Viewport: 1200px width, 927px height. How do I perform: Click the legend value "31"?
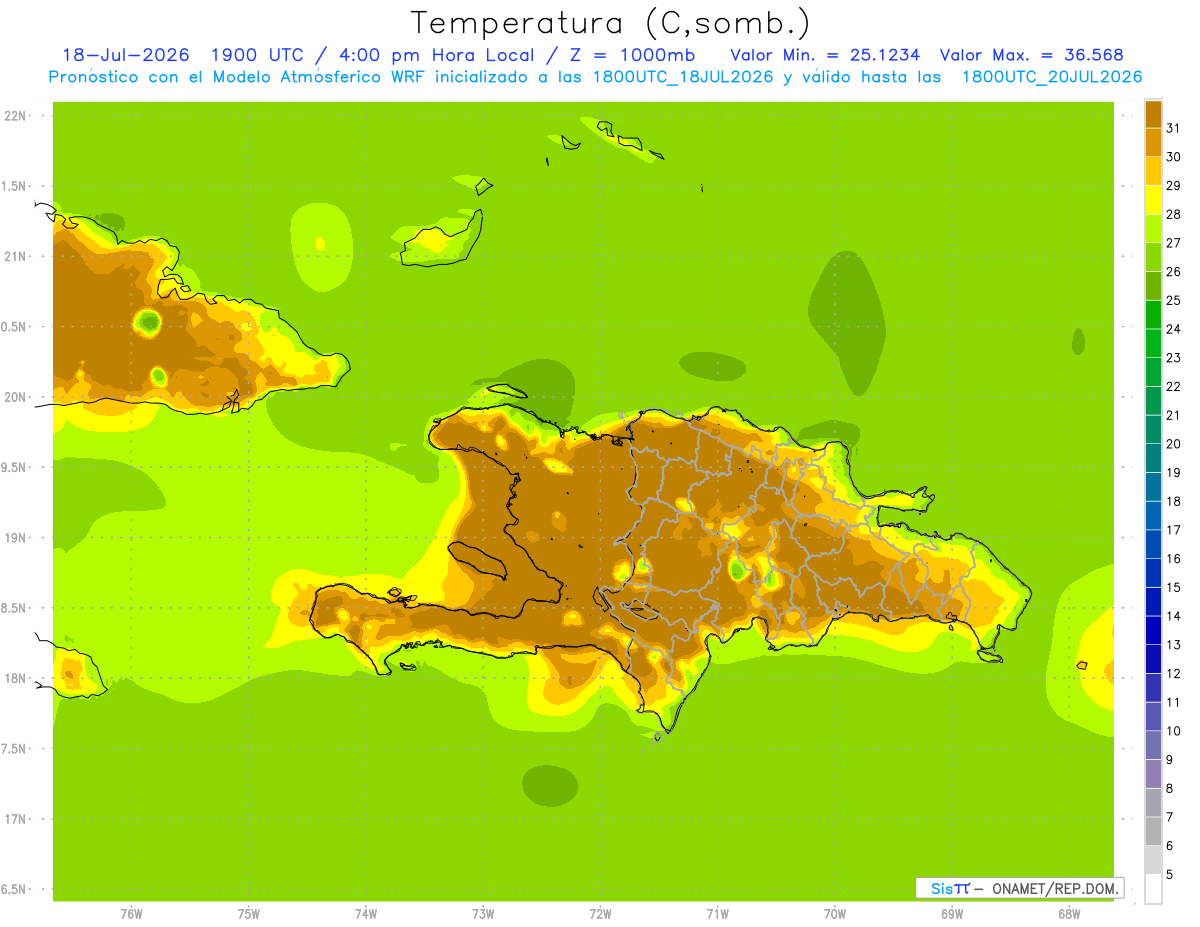click(x=1173, y=128)
